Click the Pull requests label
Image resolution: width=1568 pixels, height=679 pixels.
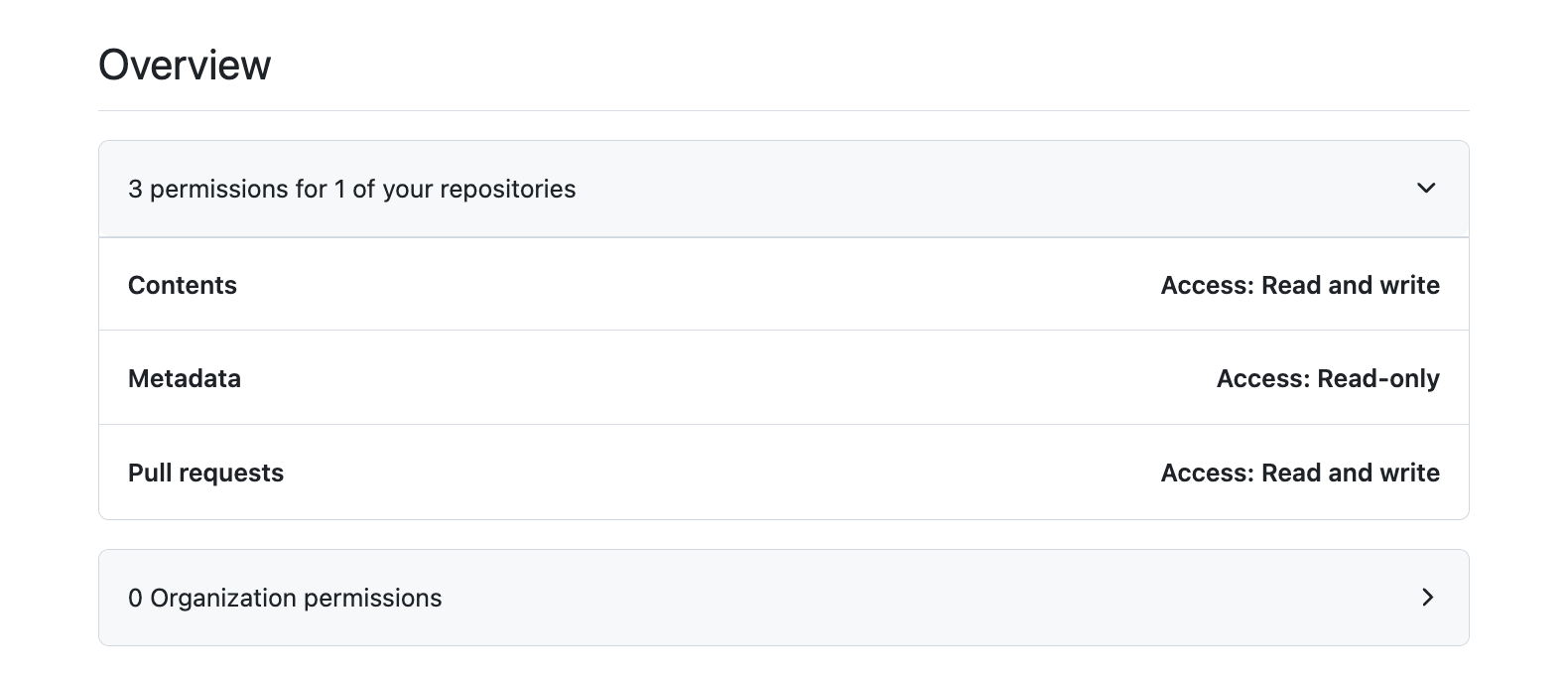[x=205, y=473]
